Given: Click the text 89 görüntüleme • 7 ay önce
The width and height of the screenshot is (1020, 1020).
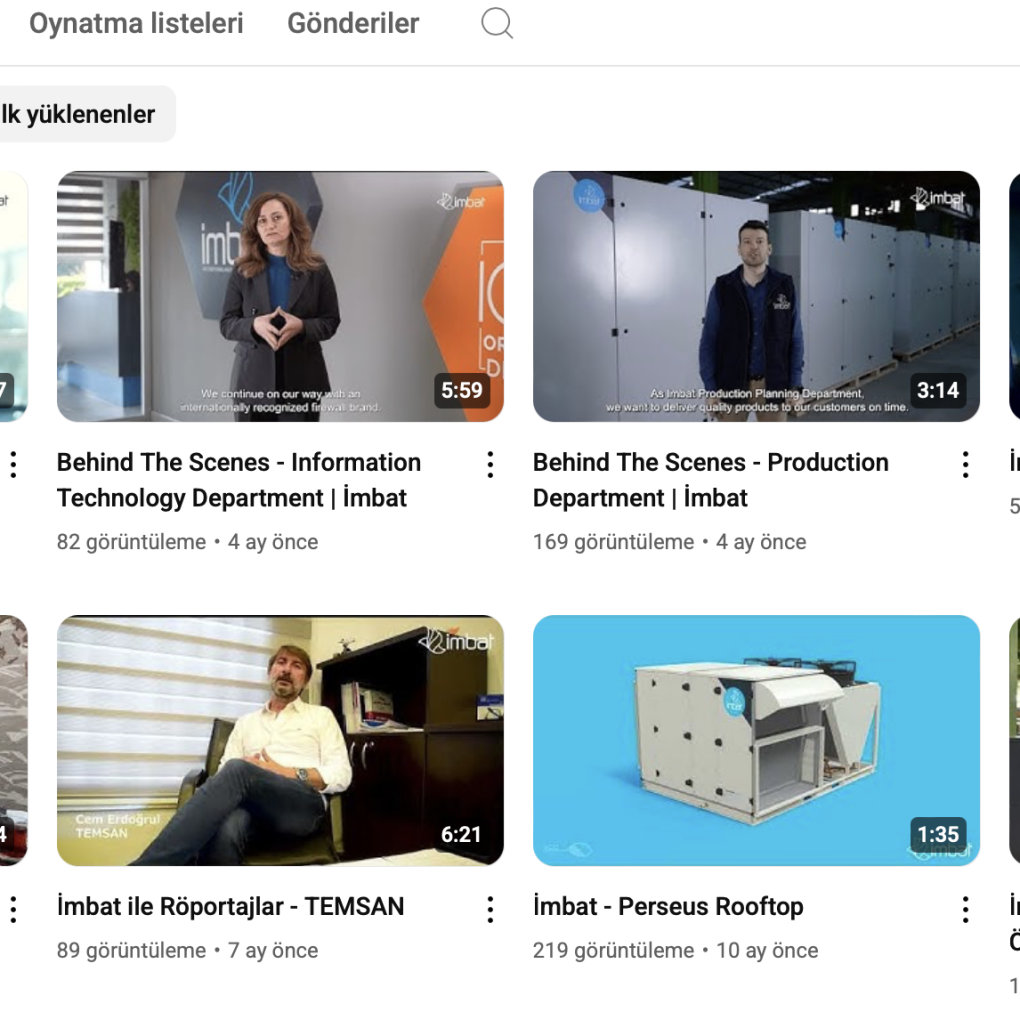Looking at the screenshot, I should (187, 950).
